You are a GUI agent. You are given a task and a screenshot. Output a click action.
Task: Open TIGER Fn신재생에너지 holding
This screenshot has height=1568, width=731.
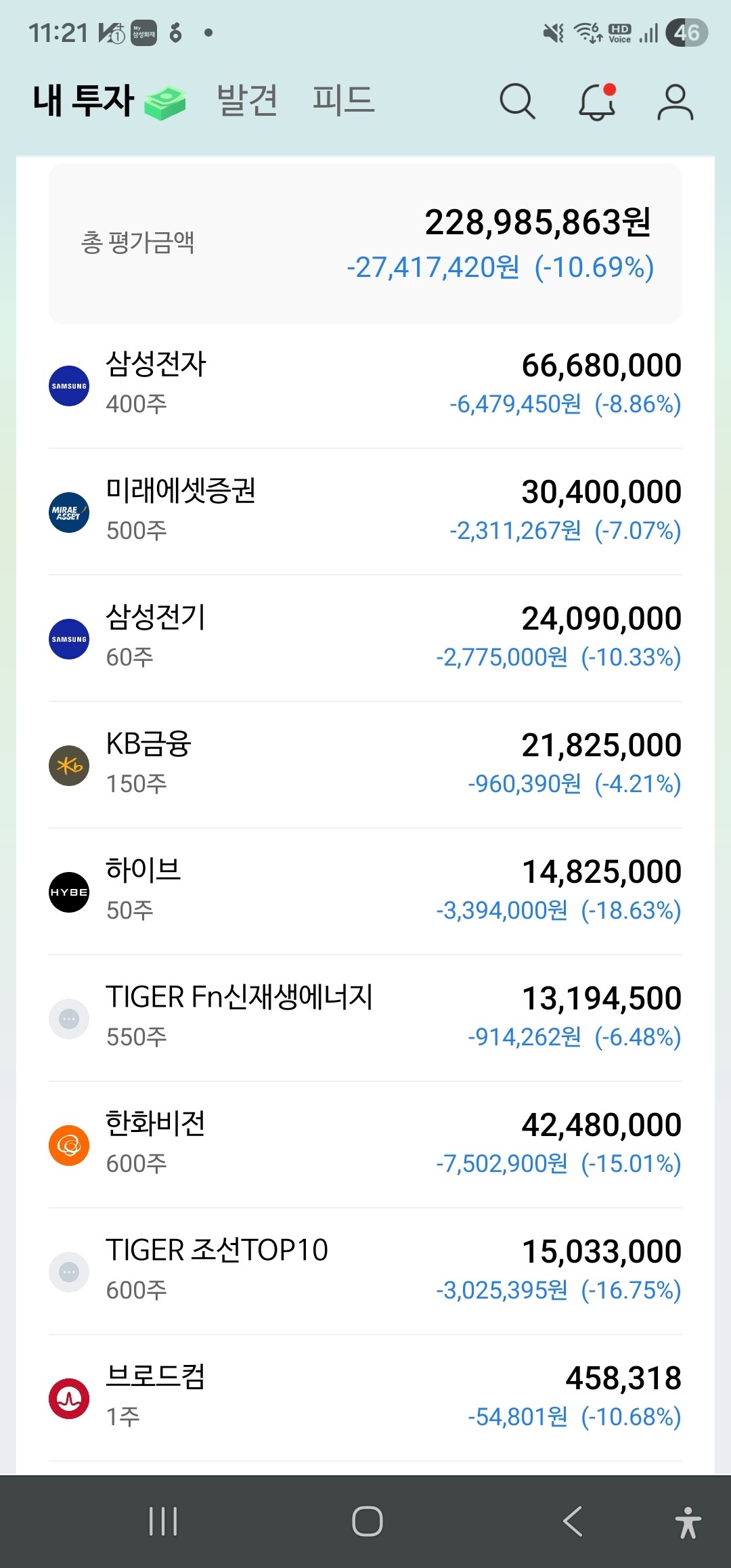point(365,1018)
